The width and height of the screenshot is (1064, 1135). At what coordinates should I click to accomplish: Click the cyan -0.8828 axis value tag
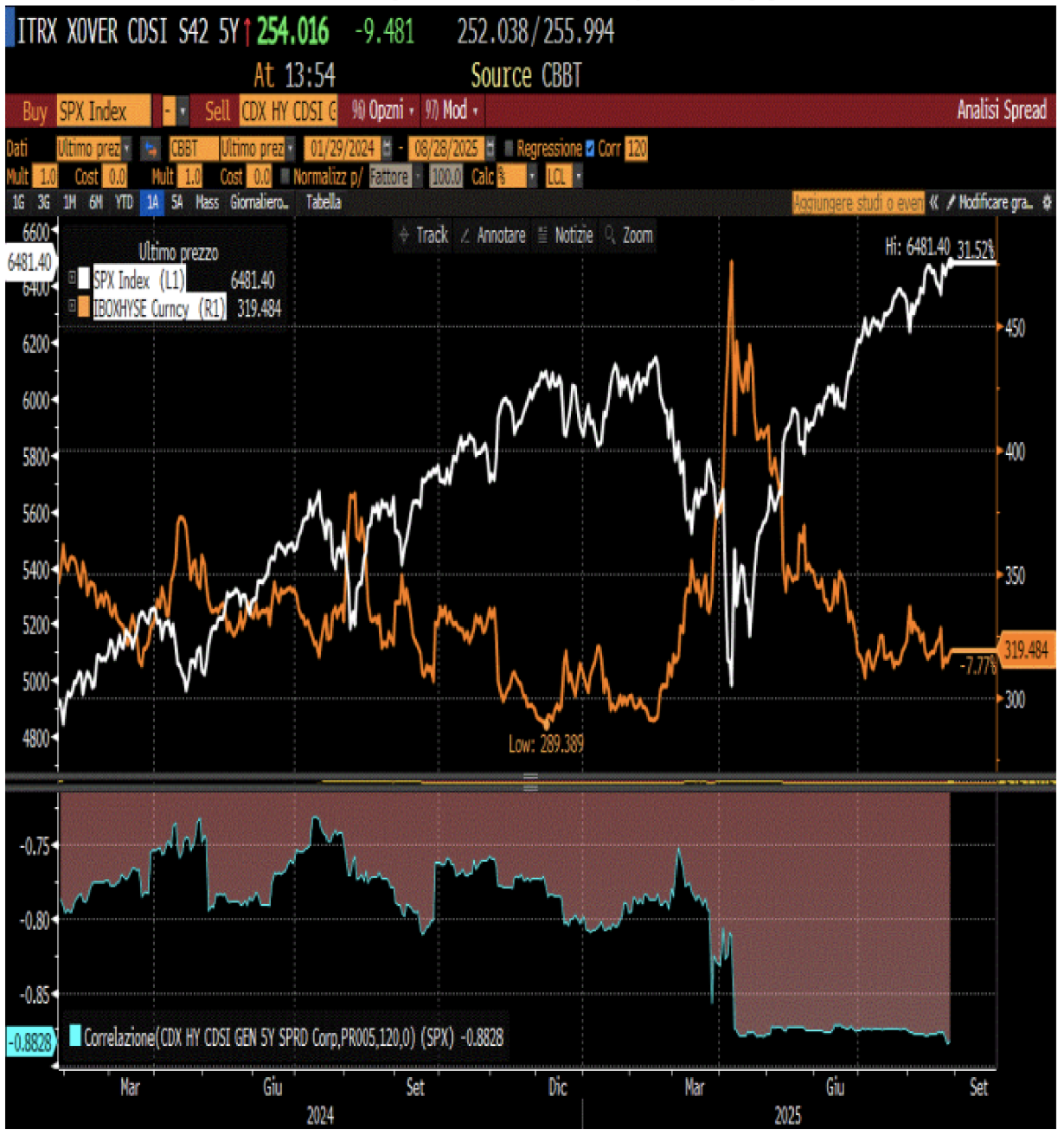tap(29, 1042)
